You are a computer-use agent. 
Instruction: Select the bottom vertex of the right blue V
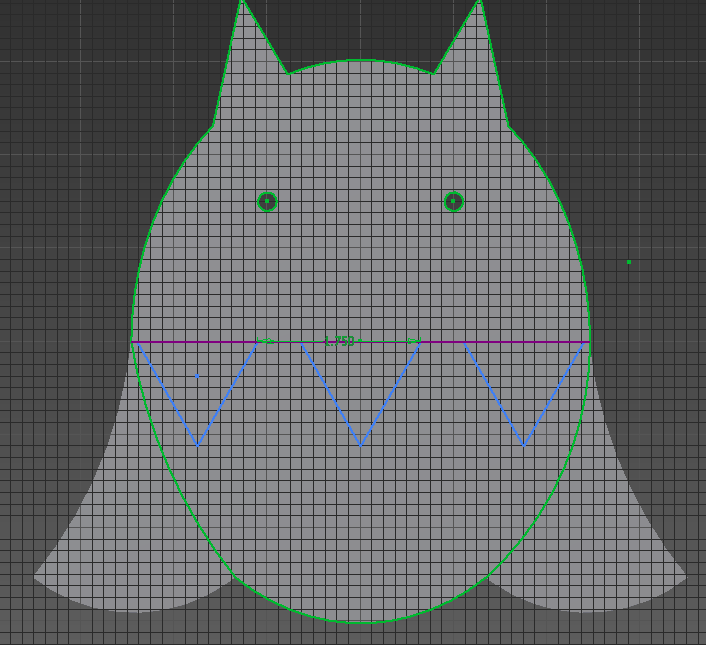tap(524, 446)
